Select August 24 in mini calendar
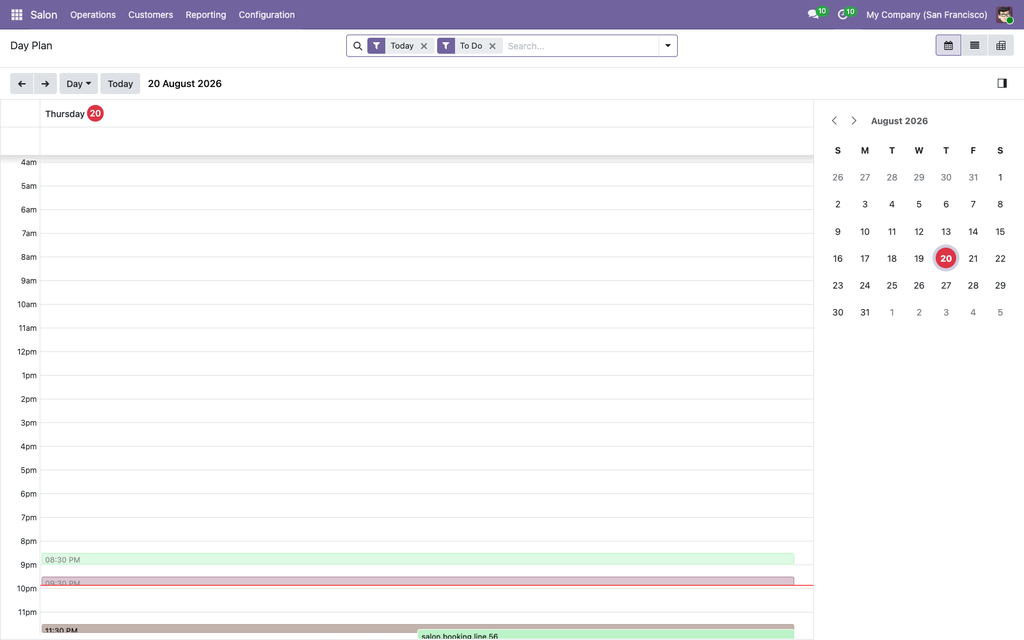 pyautogui.click(x=865, y=285)
